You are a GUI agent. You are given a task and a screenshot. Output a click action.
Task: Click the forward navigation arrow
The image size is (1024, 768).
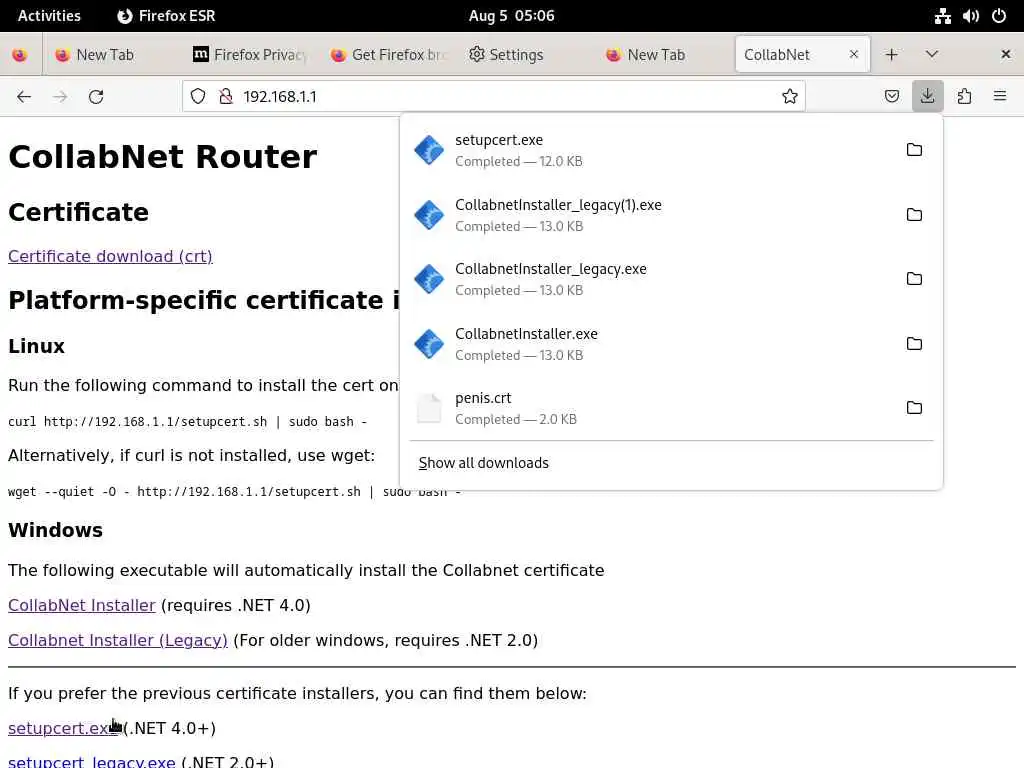60,97
